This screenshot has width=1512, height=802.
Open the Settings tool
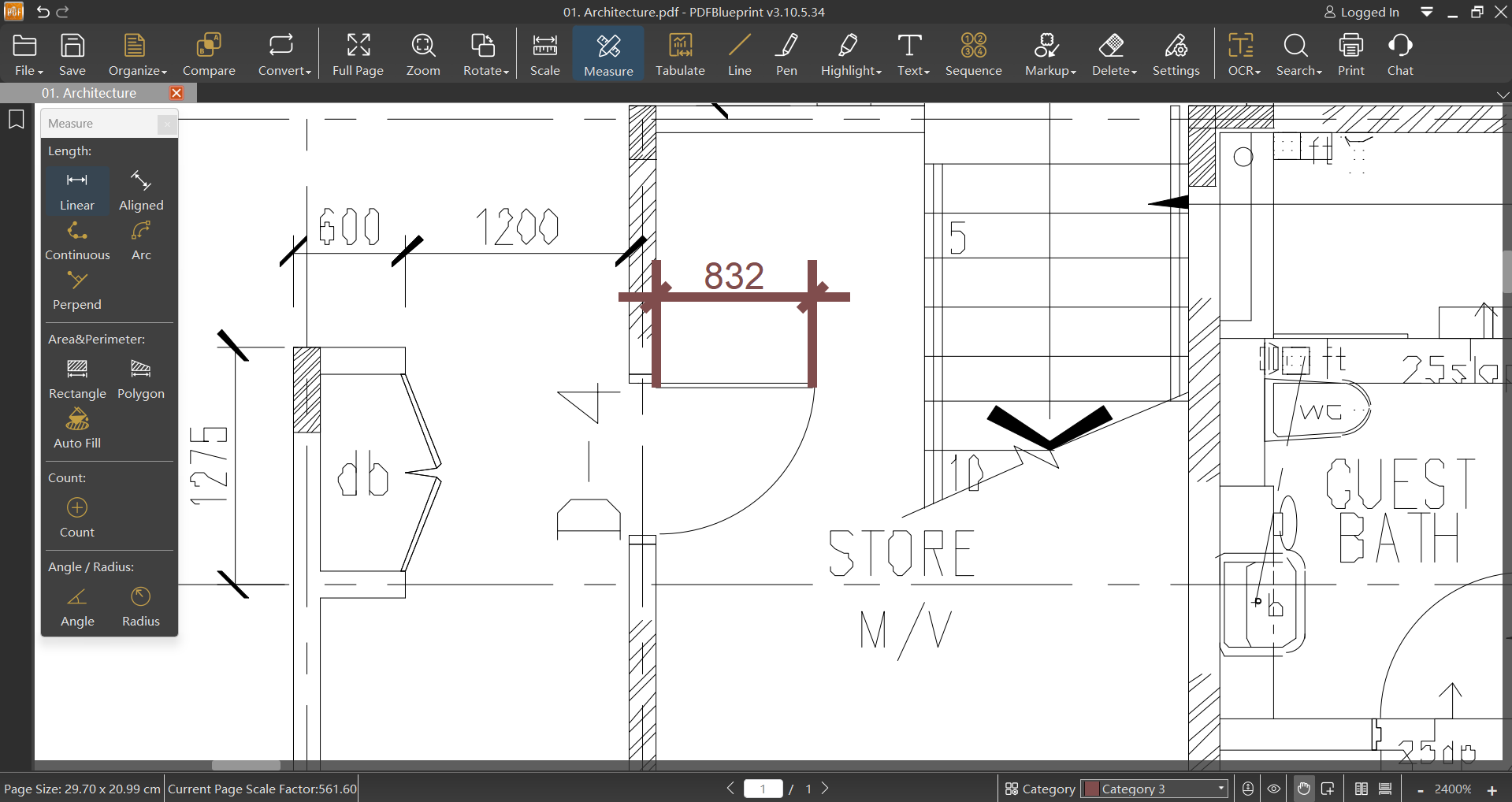tap(1176, 54)
